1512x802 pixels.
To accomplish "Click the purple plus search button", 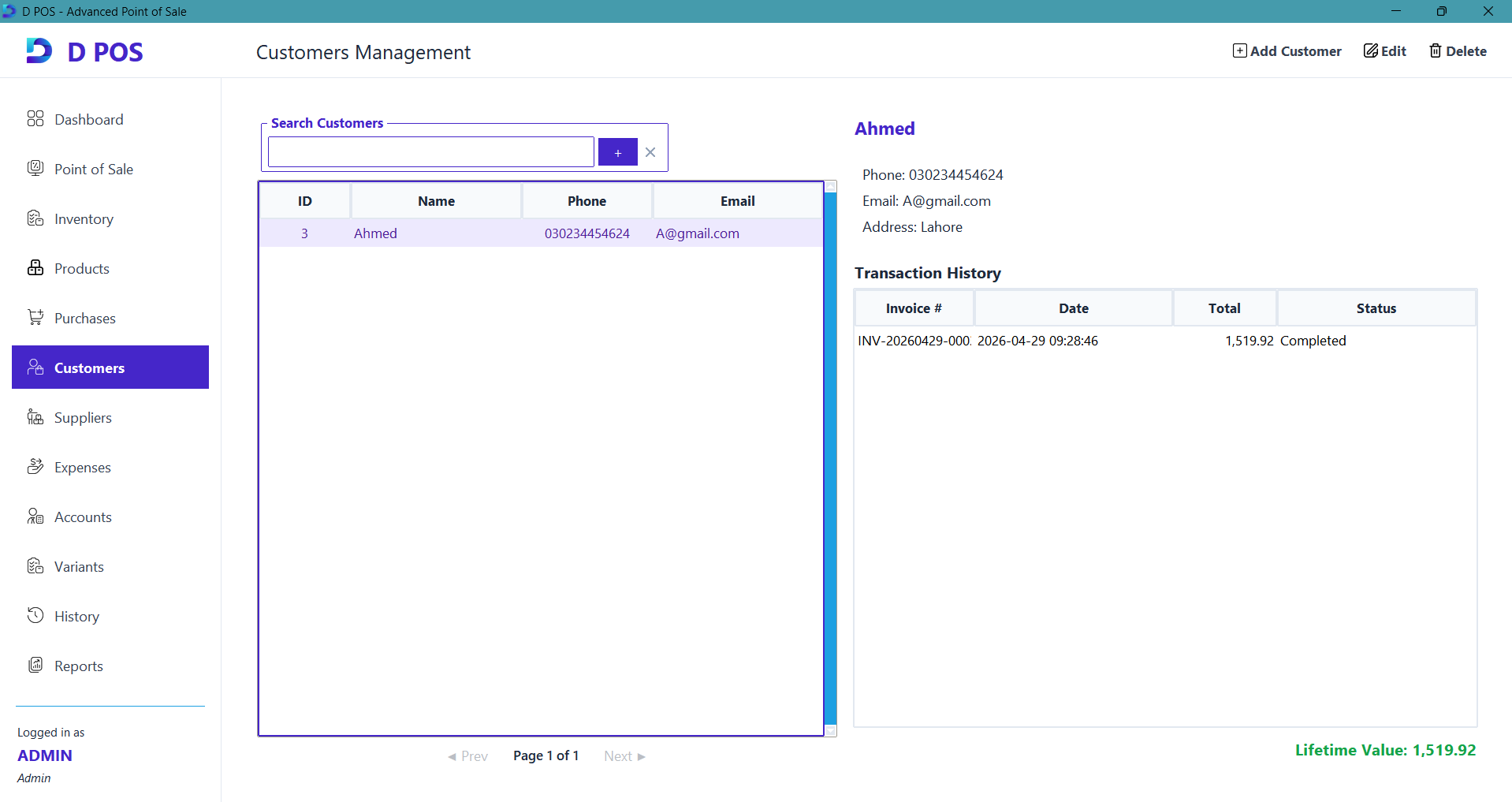I will [618, 152].
